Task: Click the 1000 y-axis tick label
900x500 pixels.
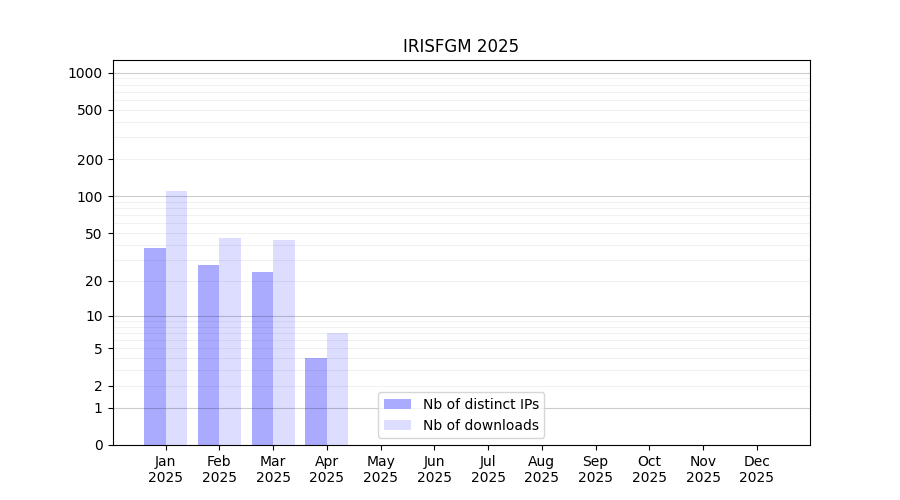Action: pyautogui.click(x=85, y=73)
